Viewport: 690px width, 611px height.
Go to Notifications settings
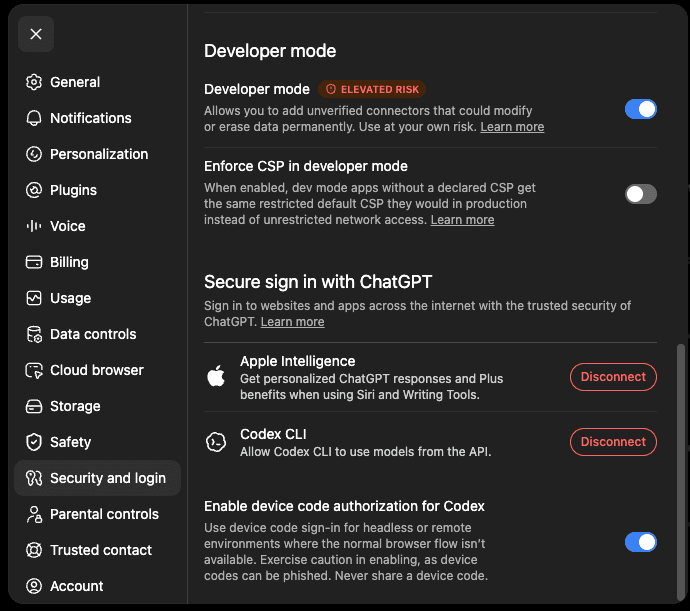click(97, 118)
